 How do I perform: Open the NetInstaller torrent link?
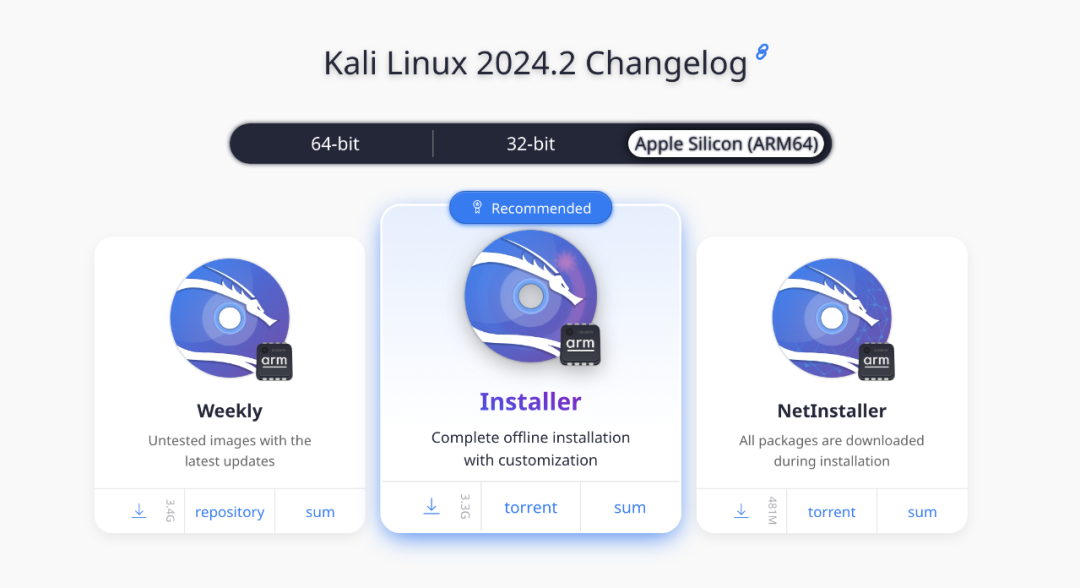coord(831,512)
